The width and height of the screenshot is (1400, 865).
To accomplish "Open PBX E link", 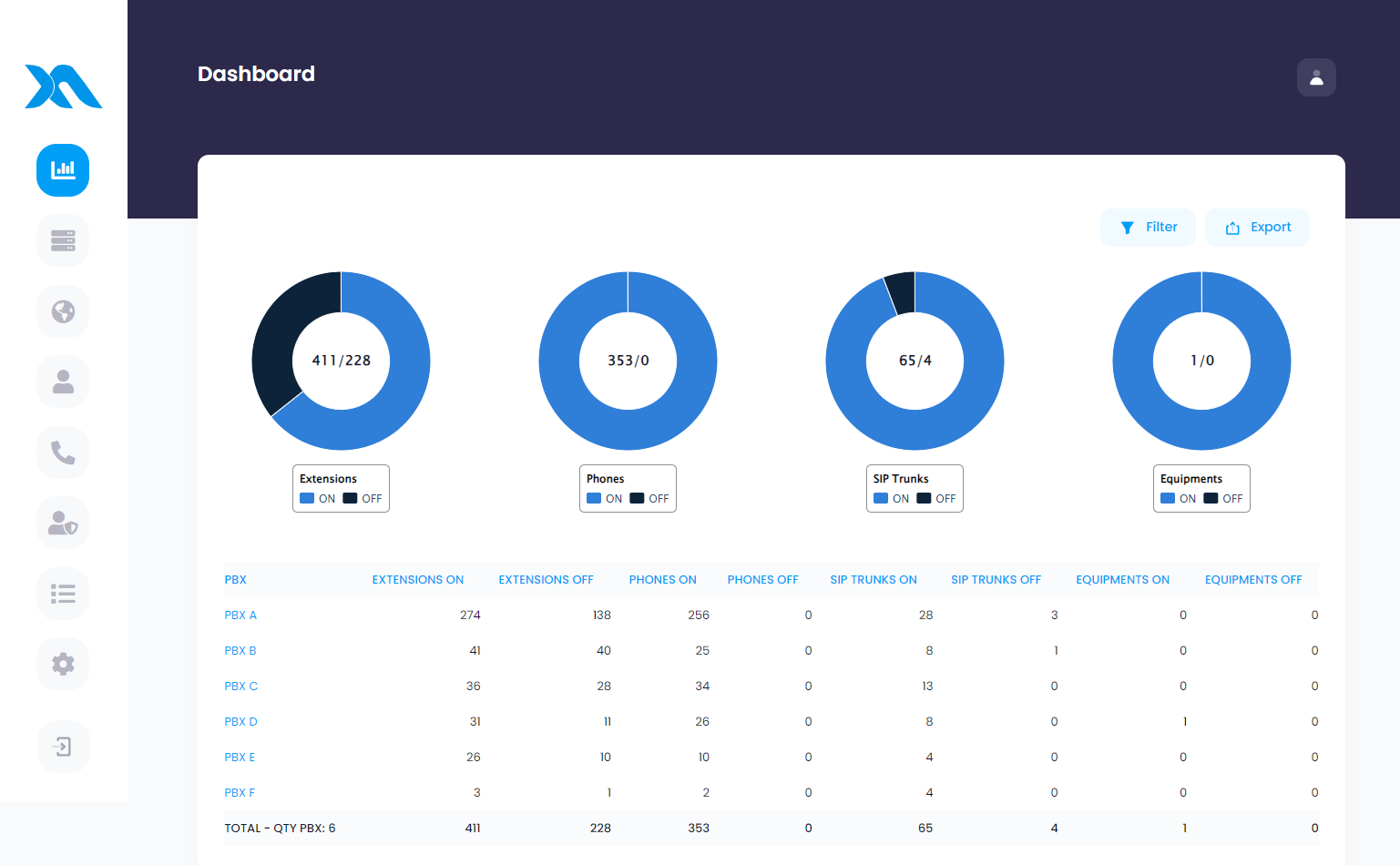I will click(240, 758).
